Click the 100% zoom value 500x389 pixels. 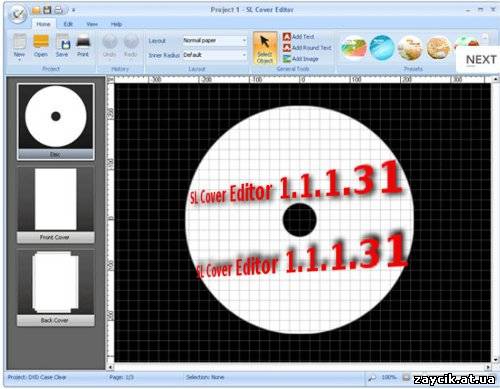(389, 377)
